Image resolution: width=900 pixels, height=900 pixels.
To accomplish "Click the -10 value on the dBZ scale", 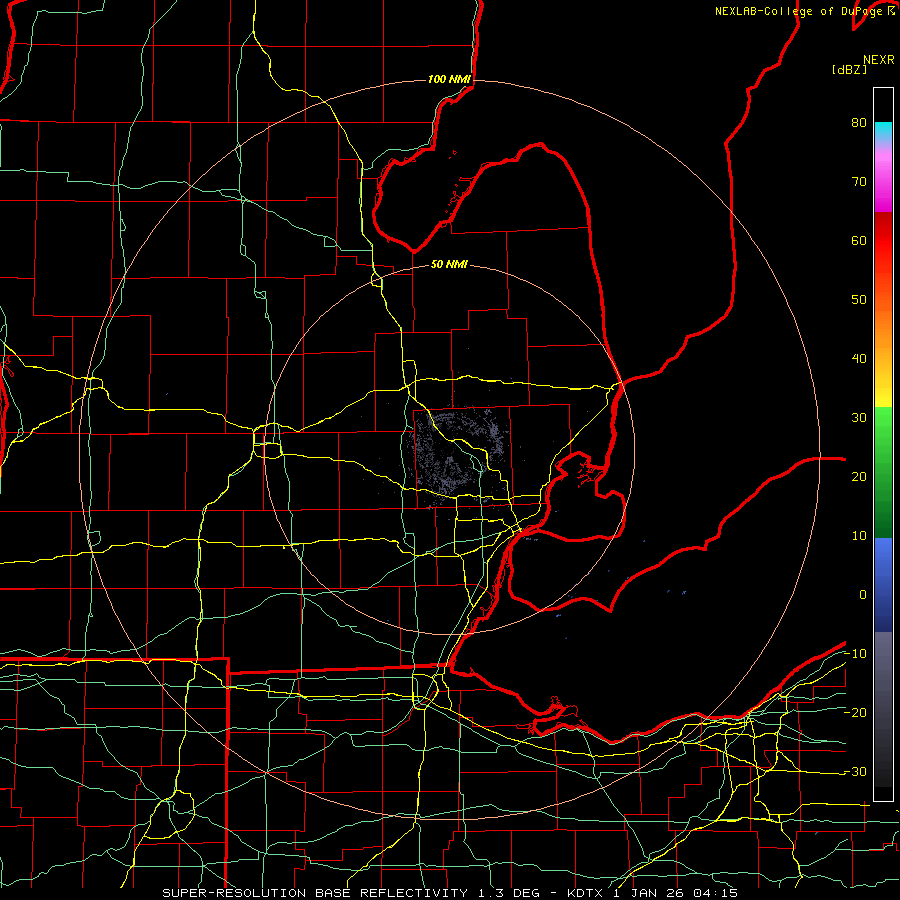I will [855, 654].
